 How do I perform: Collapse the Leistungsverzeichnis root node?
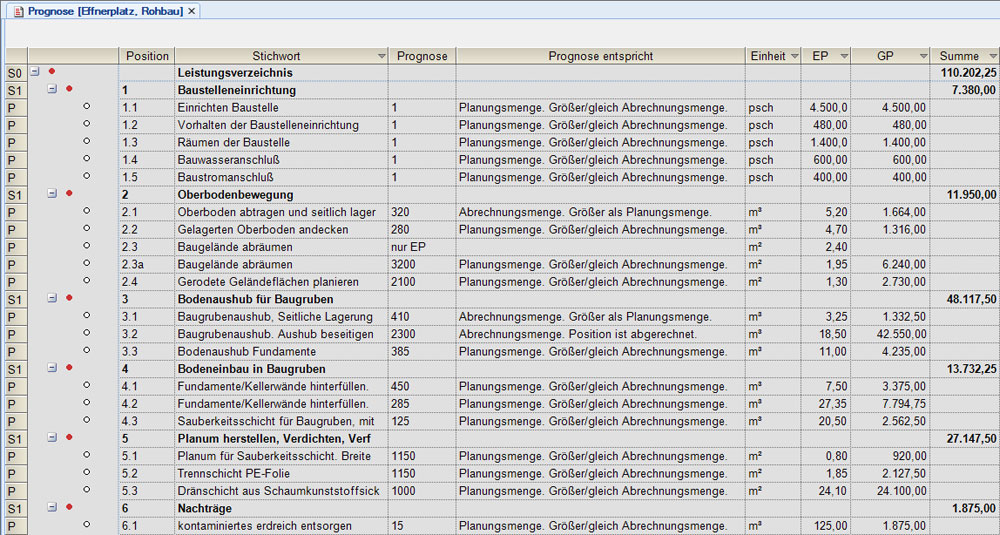pyautogui.click(x=35, y=73)
